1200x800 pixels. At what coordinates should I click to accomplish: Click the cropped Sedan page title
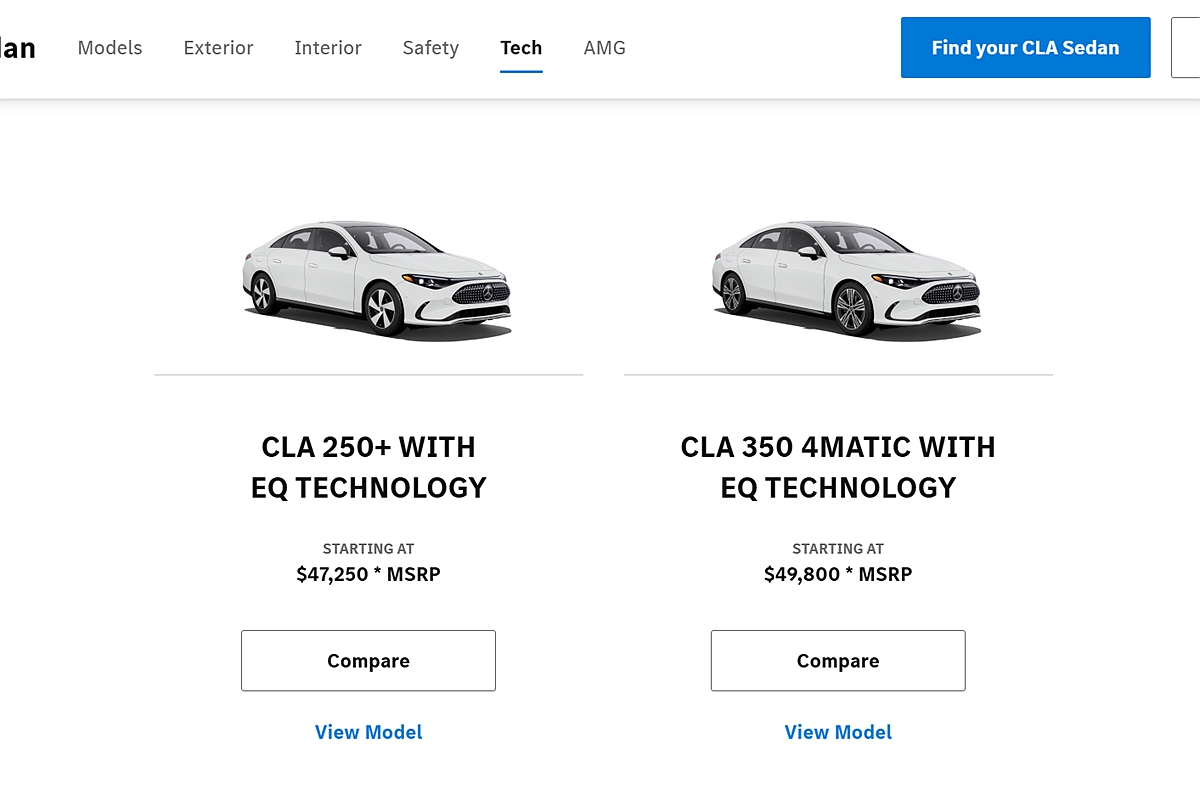pyautogui.click(x=17, y=48)
